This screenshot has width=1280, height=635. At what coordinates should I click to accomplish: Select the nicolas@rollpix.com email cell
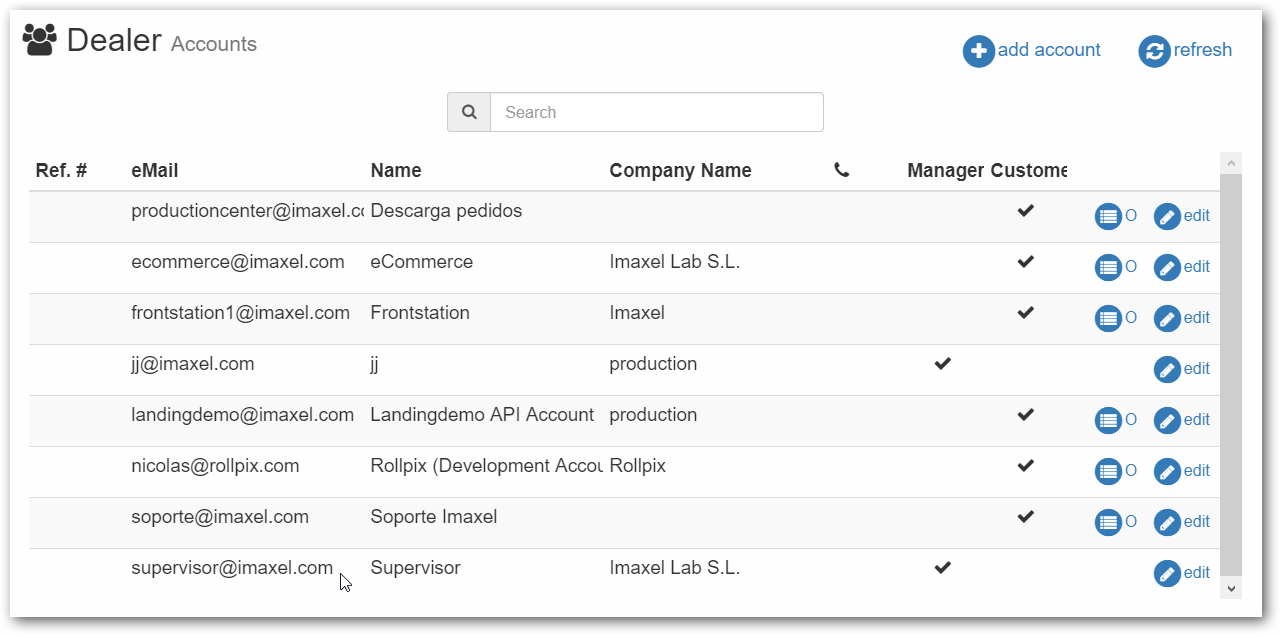pyautogui.click(x=215, y=466)
